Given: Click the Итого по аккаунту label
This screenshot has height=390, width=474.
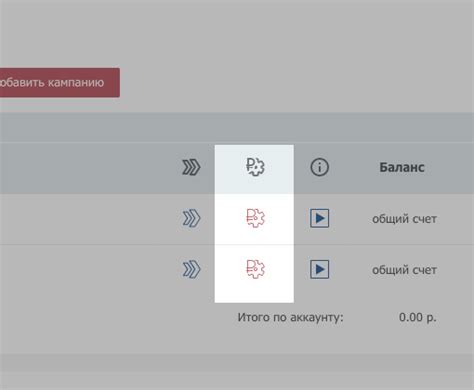Looking at the screenshot, I should pyautogui.click(x=290, y=318).
